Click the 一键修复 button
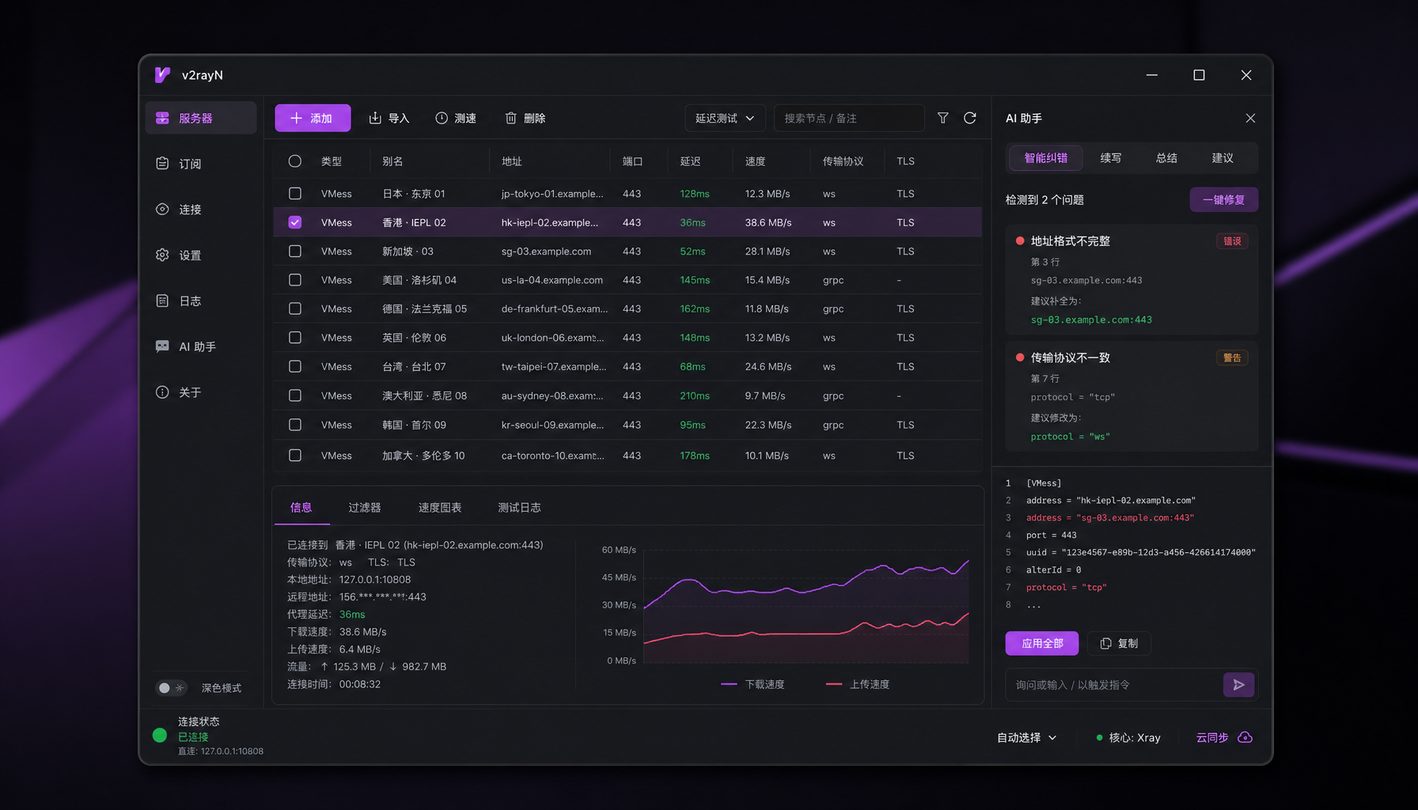 (x=1224, y=200)
